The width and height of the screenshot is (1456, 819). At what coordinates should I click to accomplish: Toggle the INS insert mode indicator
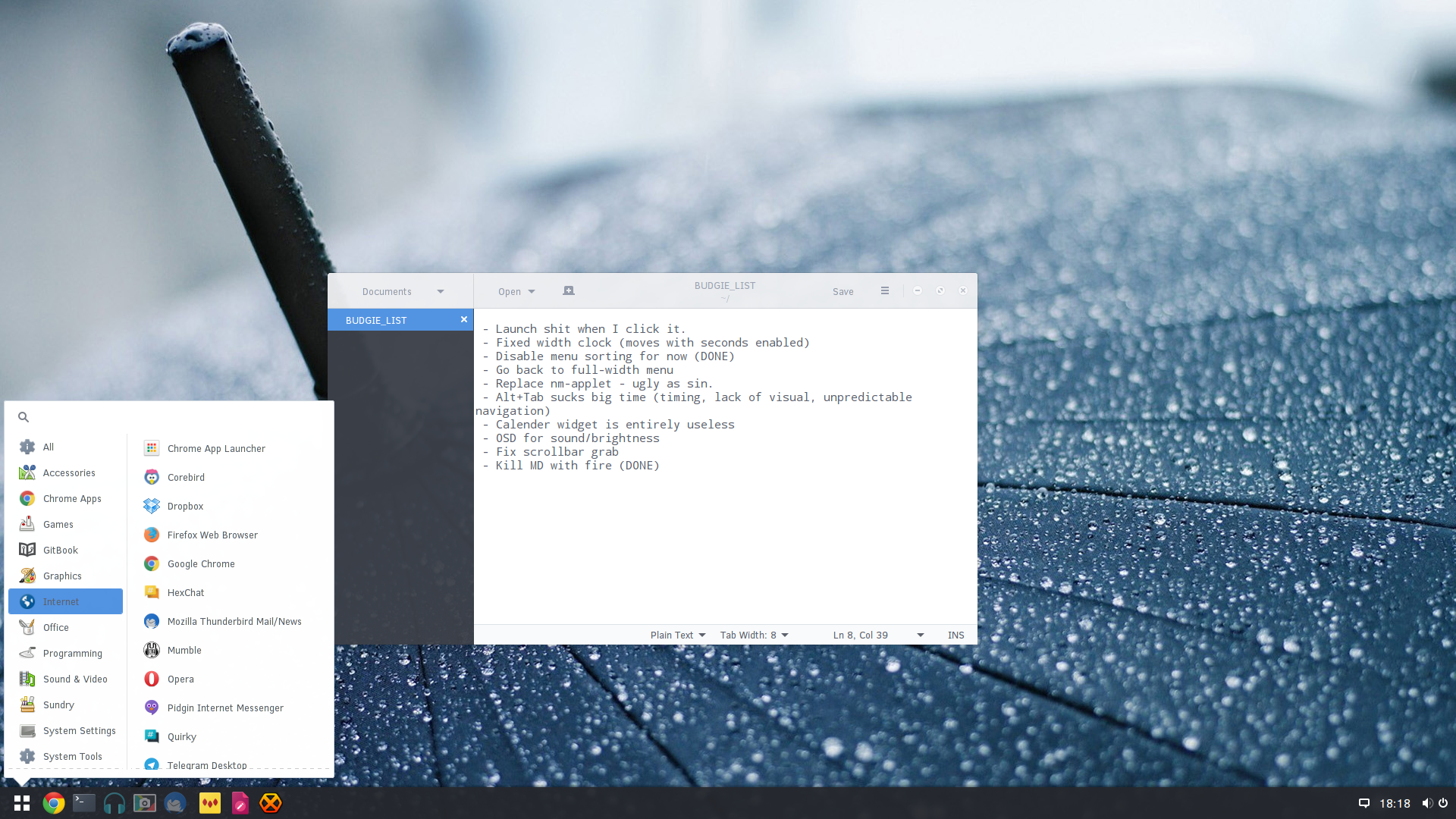tap(955, 635)
